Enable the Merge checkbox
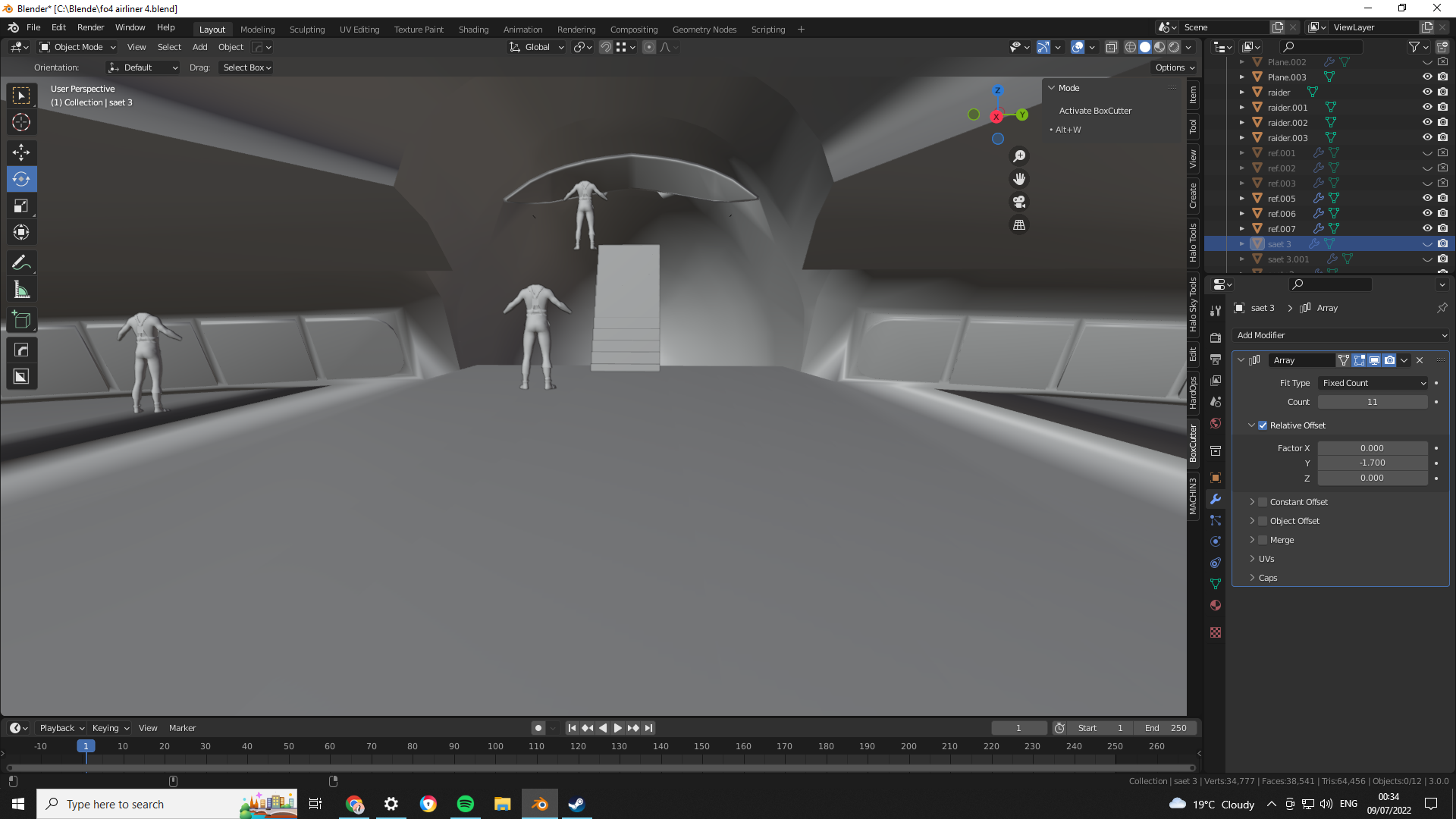 (1263, 540)
